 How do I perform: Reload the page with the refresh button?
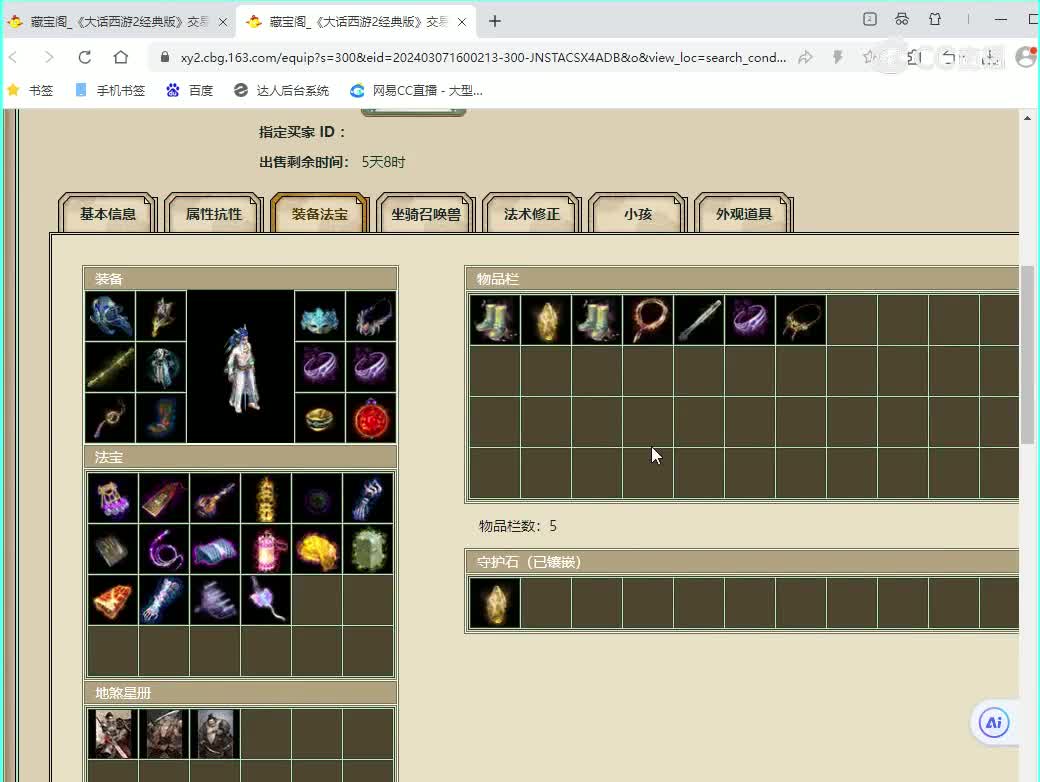pos(84,58)
